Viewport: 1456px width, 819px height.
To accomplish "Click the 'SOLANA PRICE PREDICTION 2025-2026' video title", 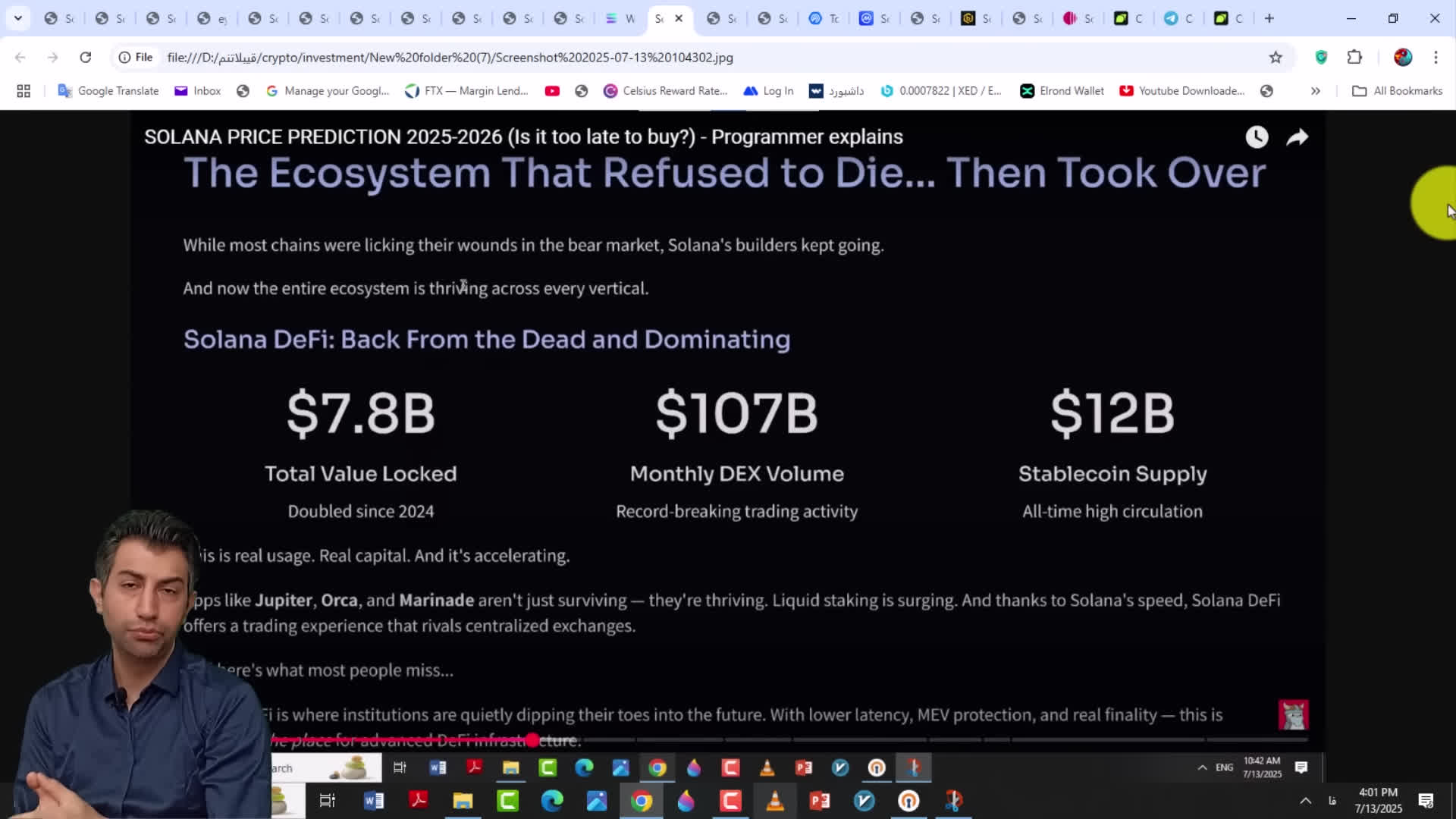I will [x=524, y=136].
